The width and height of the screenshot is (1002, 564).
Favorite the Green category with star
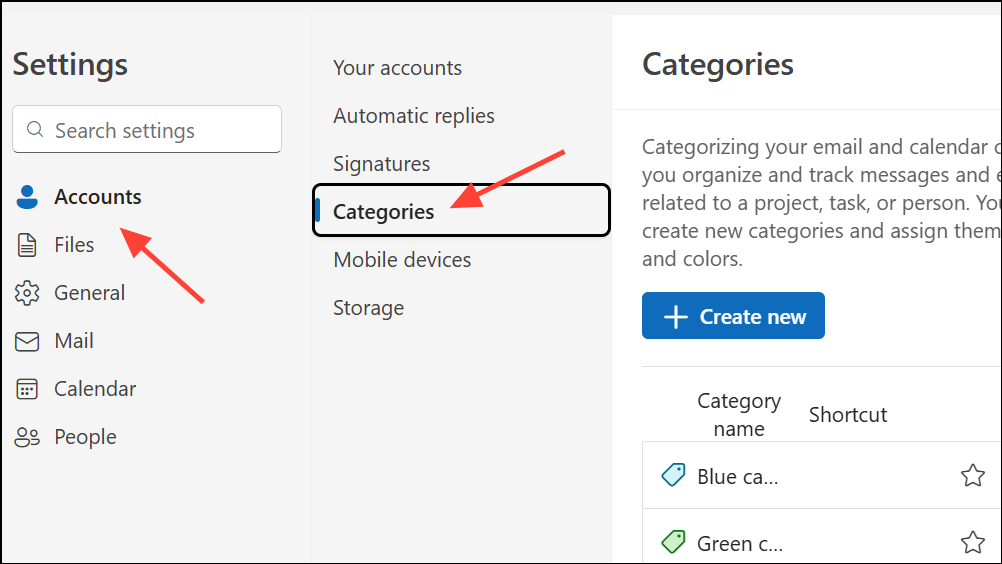tap(972, 542)
